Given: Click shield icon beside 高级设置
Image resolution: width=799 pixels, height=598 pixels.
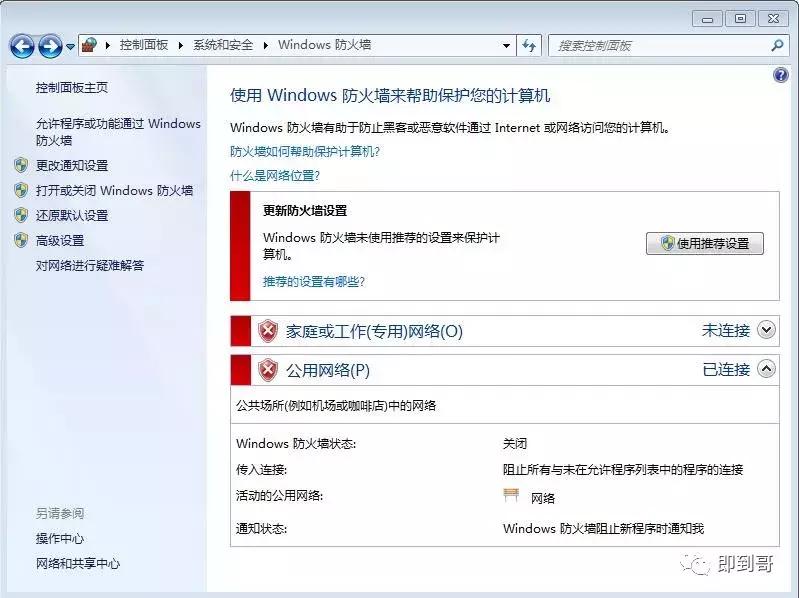Looking at the screenshot, I should click(x=21, y=240).
